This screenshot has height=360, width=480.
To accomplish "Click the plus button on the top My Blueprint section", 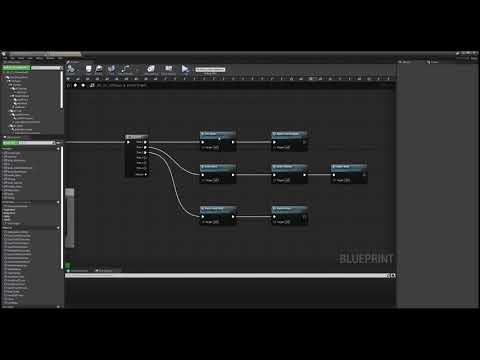I will tap(58, 149).
